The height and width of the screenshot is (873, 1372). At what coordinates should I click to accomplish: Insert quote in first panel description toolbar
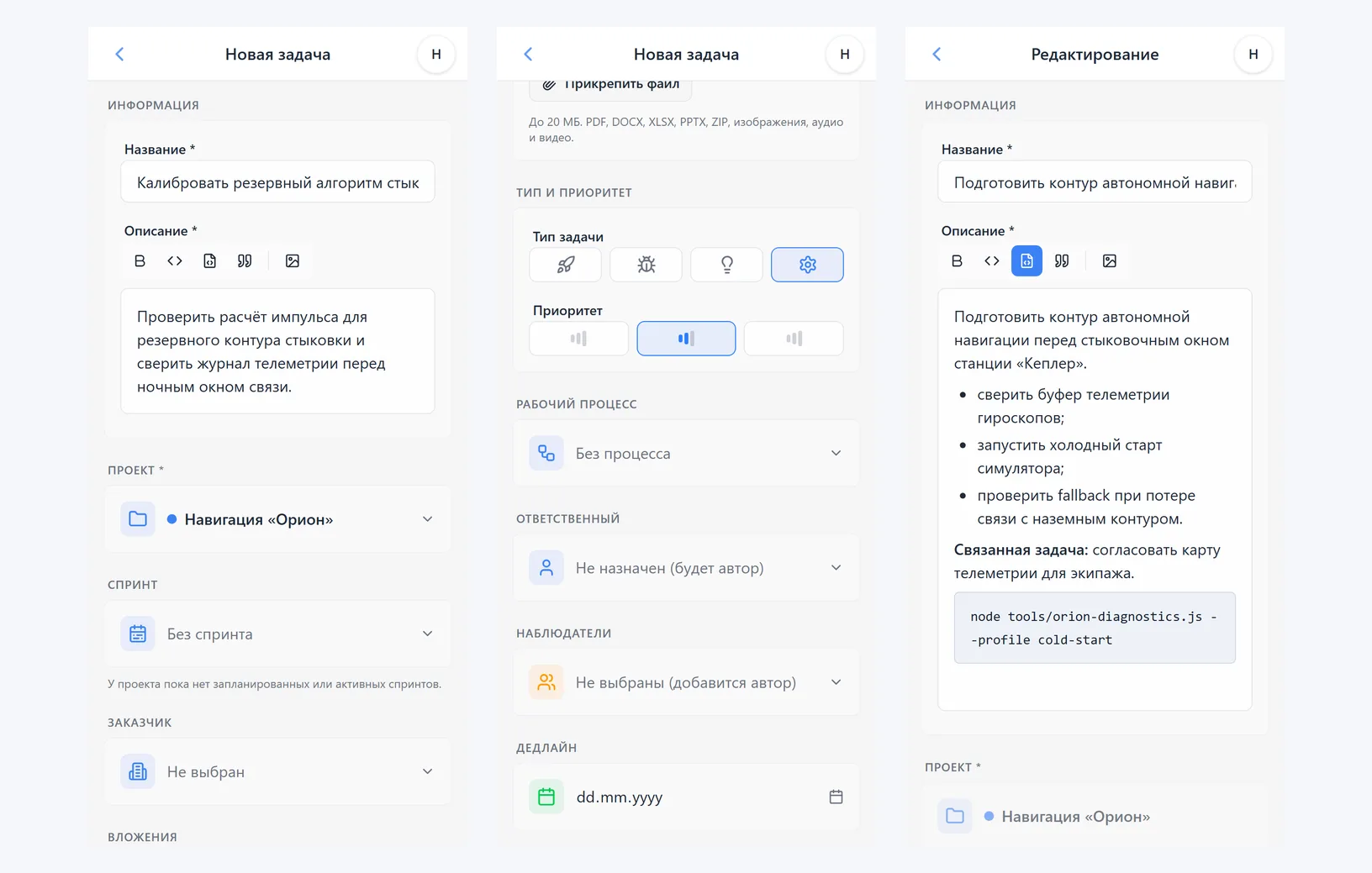click(x=245, y=260)
